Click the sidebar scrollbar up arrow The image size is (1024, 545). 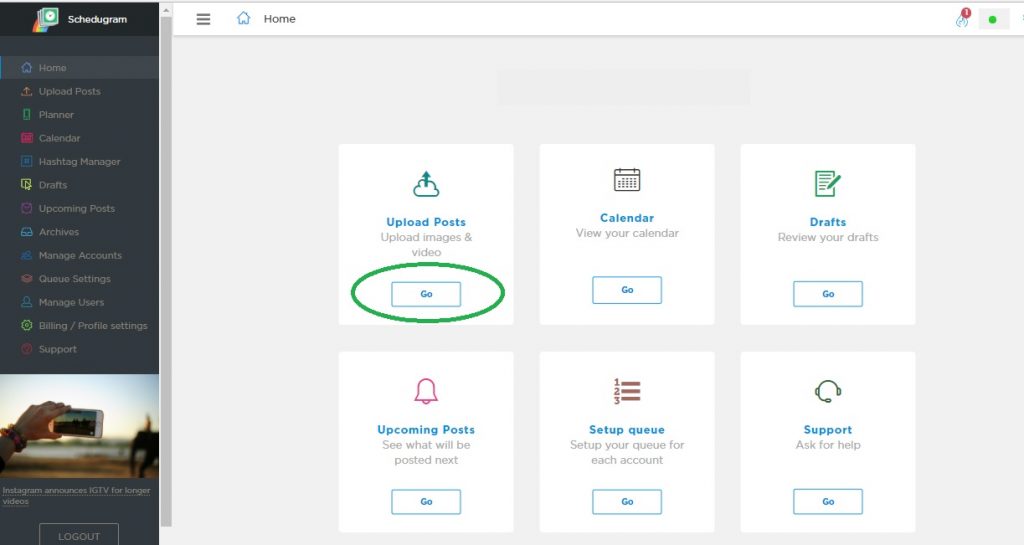click(x=166, y=10)
